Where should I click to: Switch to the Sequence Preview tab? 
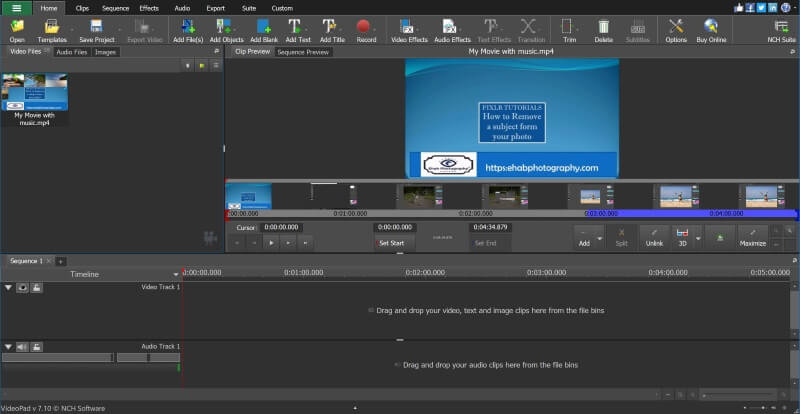point(303,52)
